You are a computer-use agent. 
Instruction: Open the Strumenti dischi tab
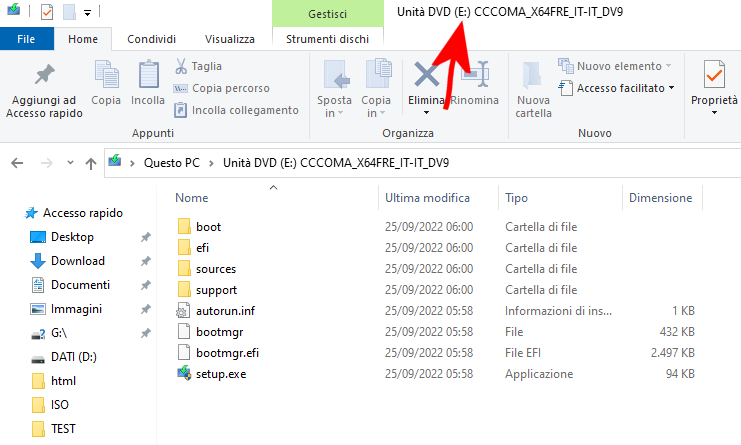pos(327,39)
